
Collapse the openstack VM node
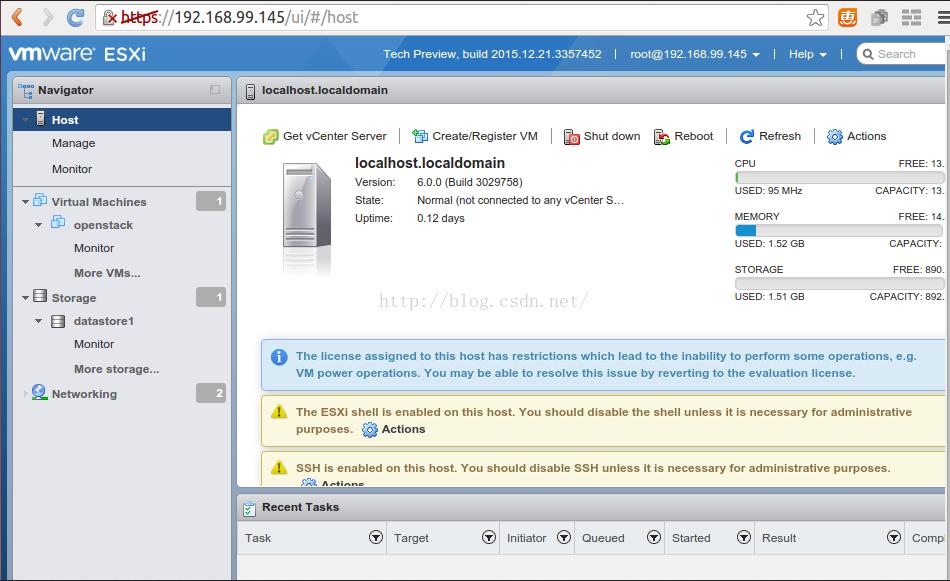[39, 225]
